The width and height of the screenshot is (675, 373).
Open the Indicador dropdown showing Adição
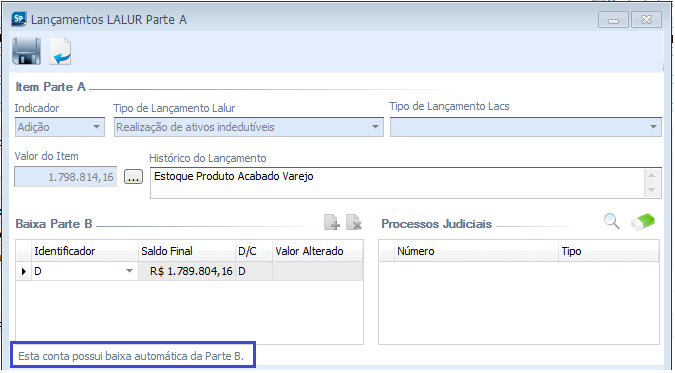60,127
